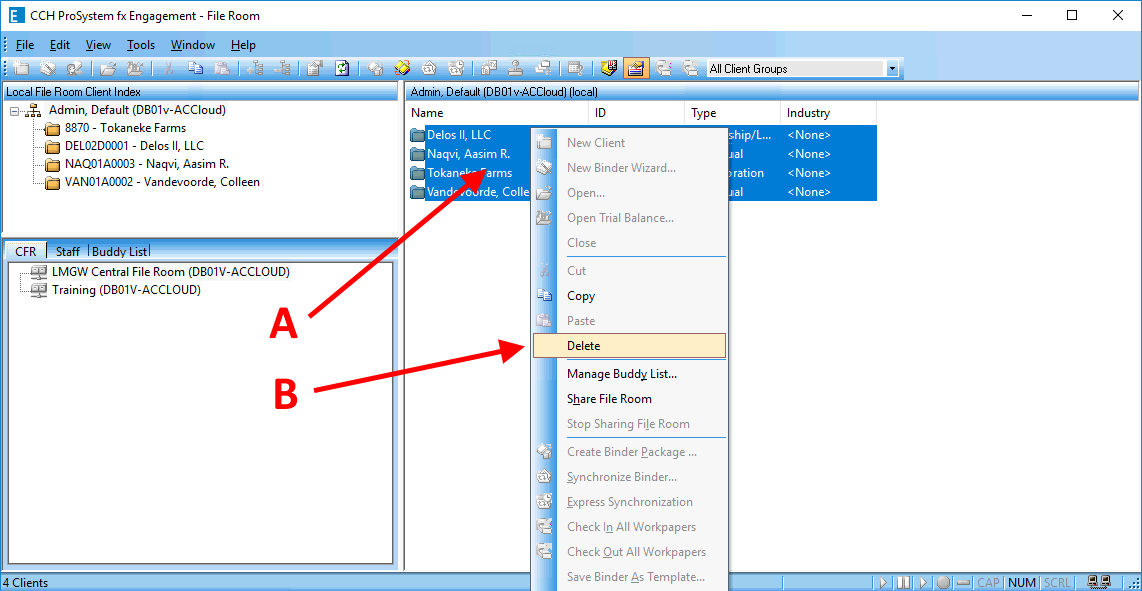This screenshot has width=1142, height=591.
Task: Click the Copy toolbar icon
Action: 195,69
